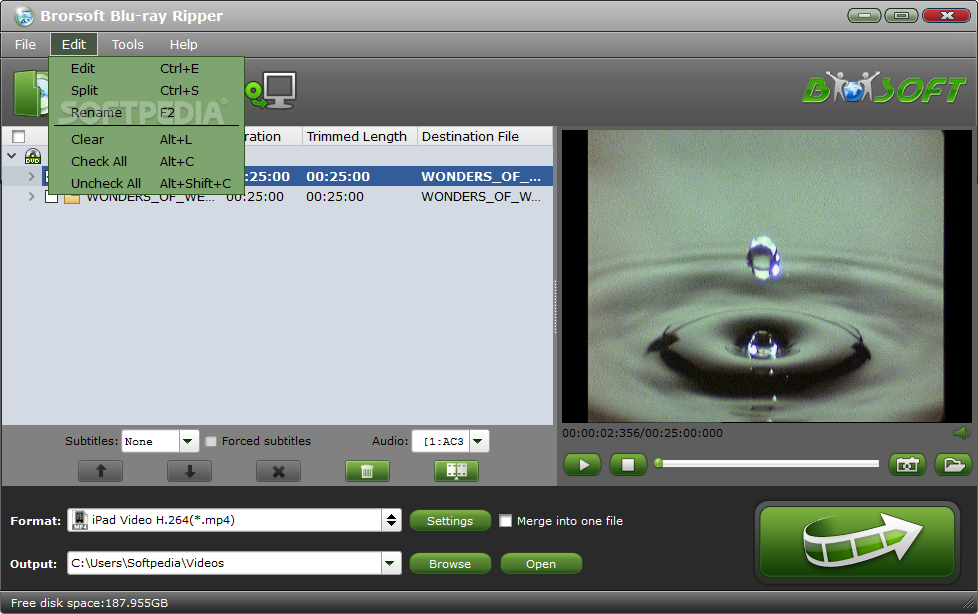The image size is (978, 614).
Task: Click the preview seek slider handle
Action: [x=658, y=463]
